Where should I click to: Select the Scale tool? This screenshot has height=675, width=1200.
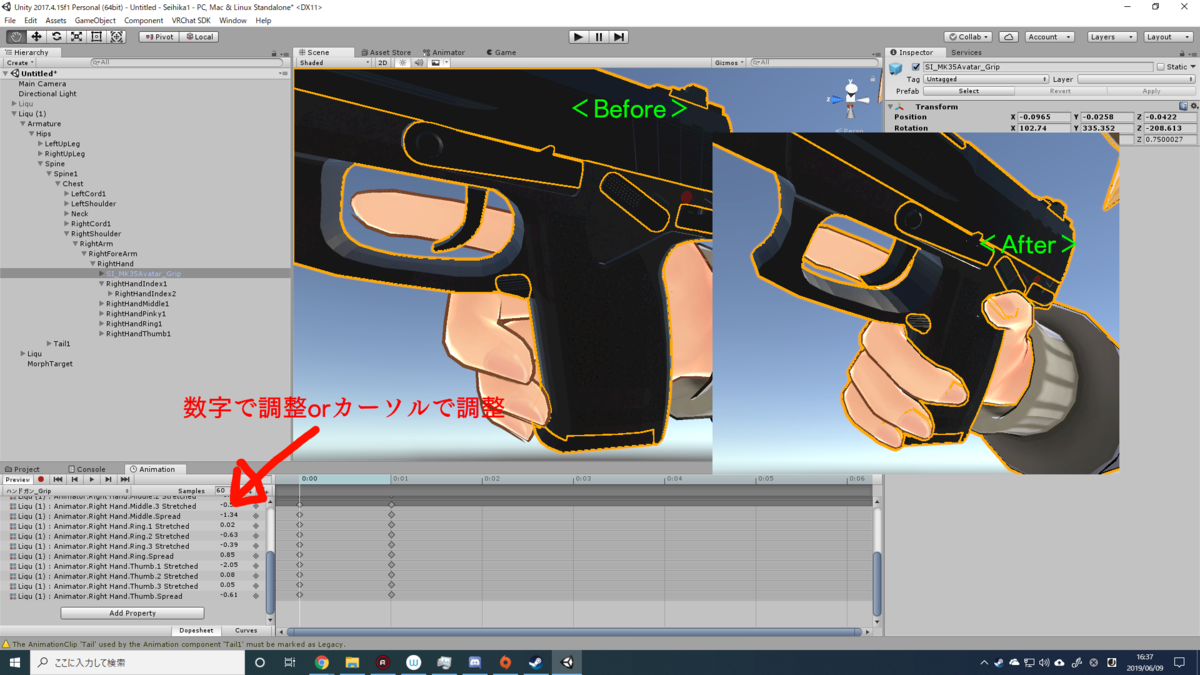[x=76, y=37]
